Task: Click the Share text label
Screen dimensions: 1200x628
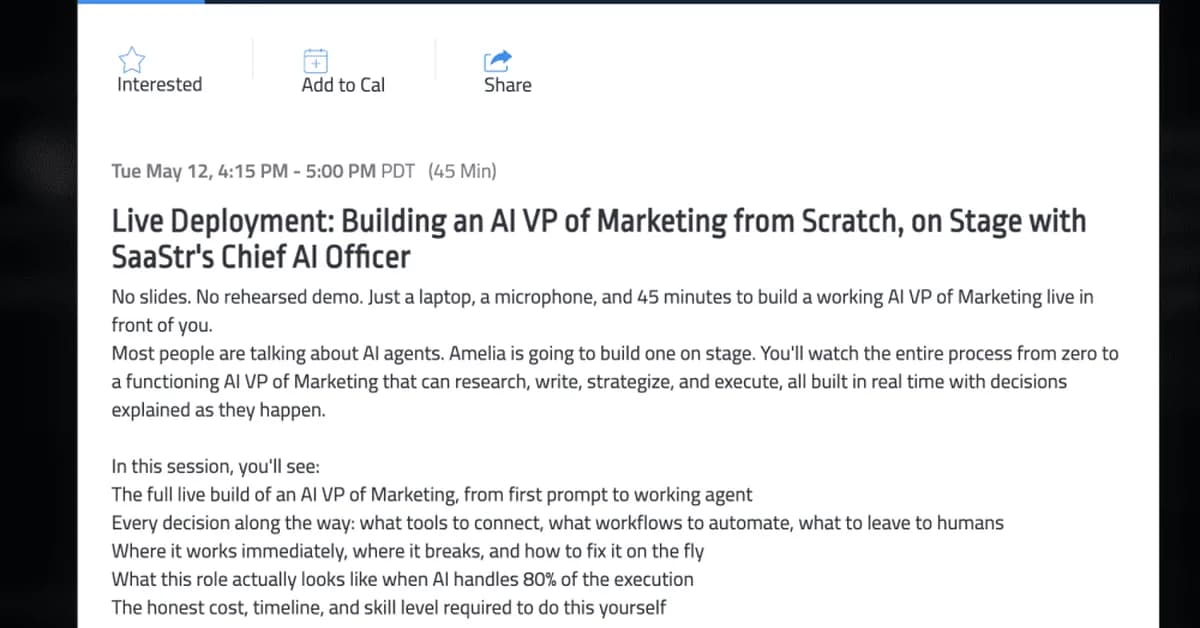Action: coord(506,85)
